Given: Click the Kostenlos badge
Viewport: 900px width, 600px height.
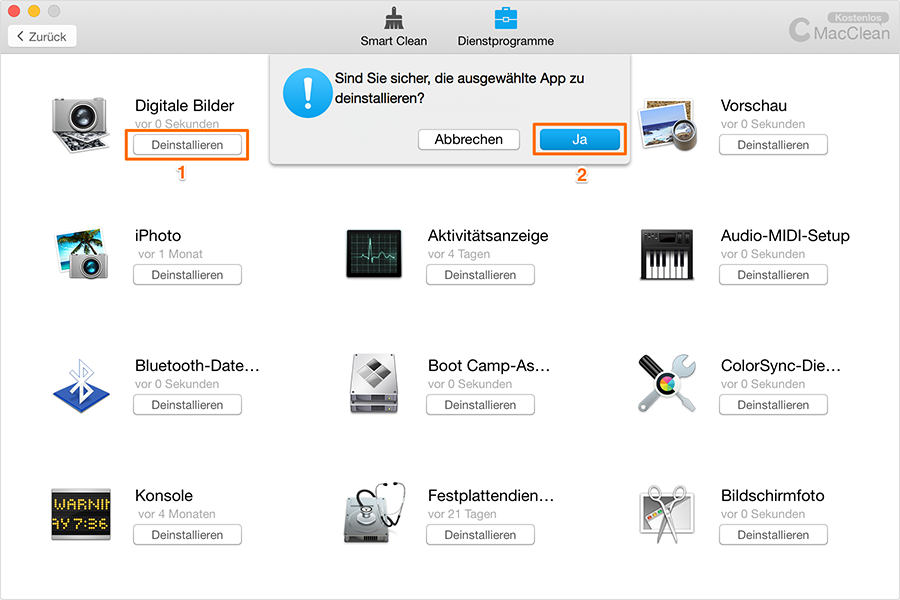Looking at the screenshot, I should pos(858,18).
